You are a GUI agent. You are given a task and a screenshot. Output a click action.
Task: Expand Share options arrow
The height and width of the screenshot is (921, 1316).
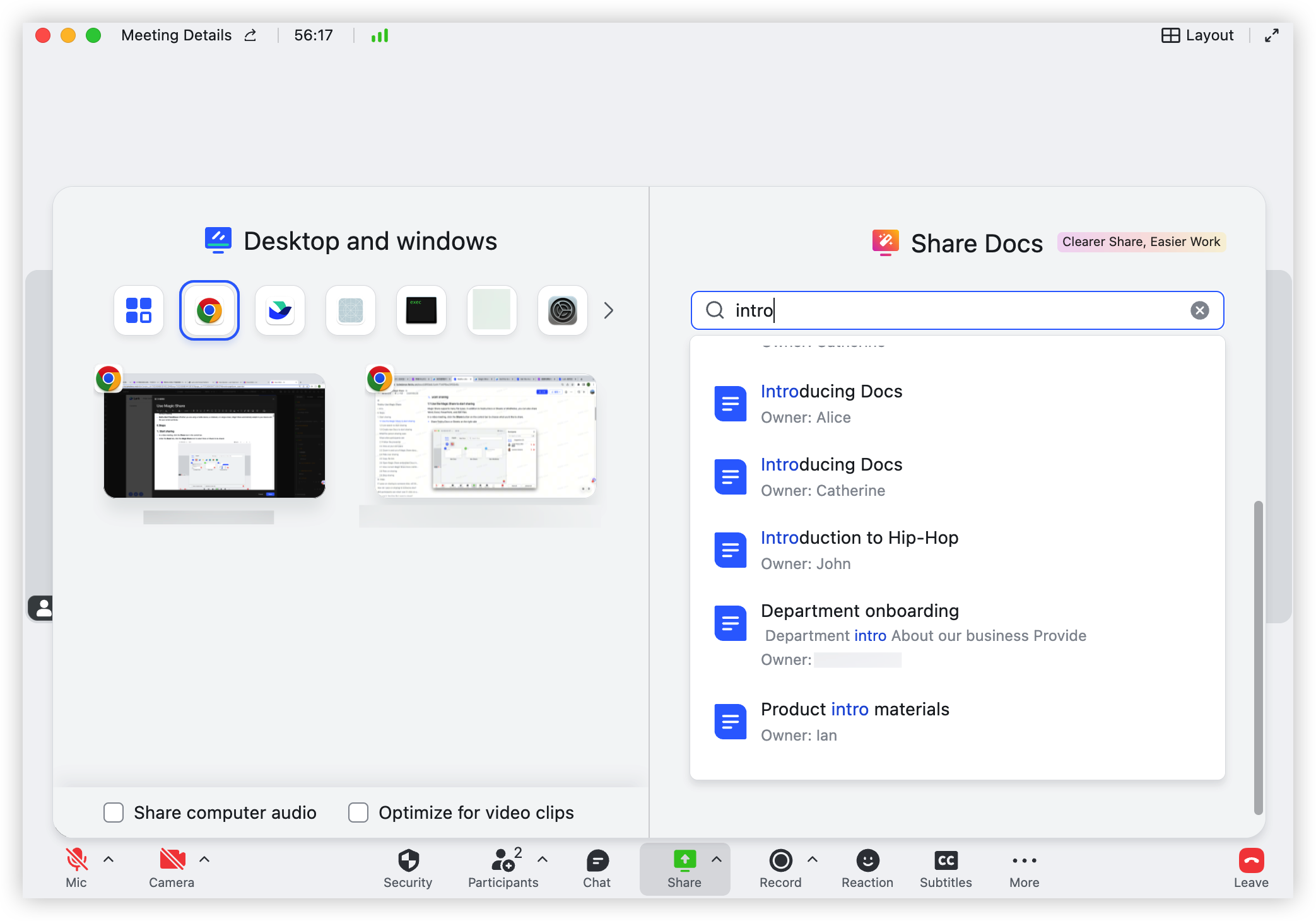coord(717,859)
